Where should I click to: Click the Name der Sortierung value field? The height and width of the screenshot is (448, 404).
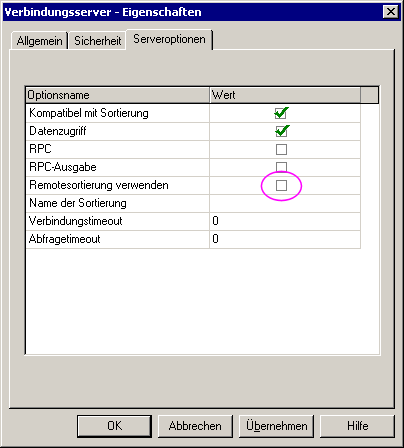coord(285,203)
